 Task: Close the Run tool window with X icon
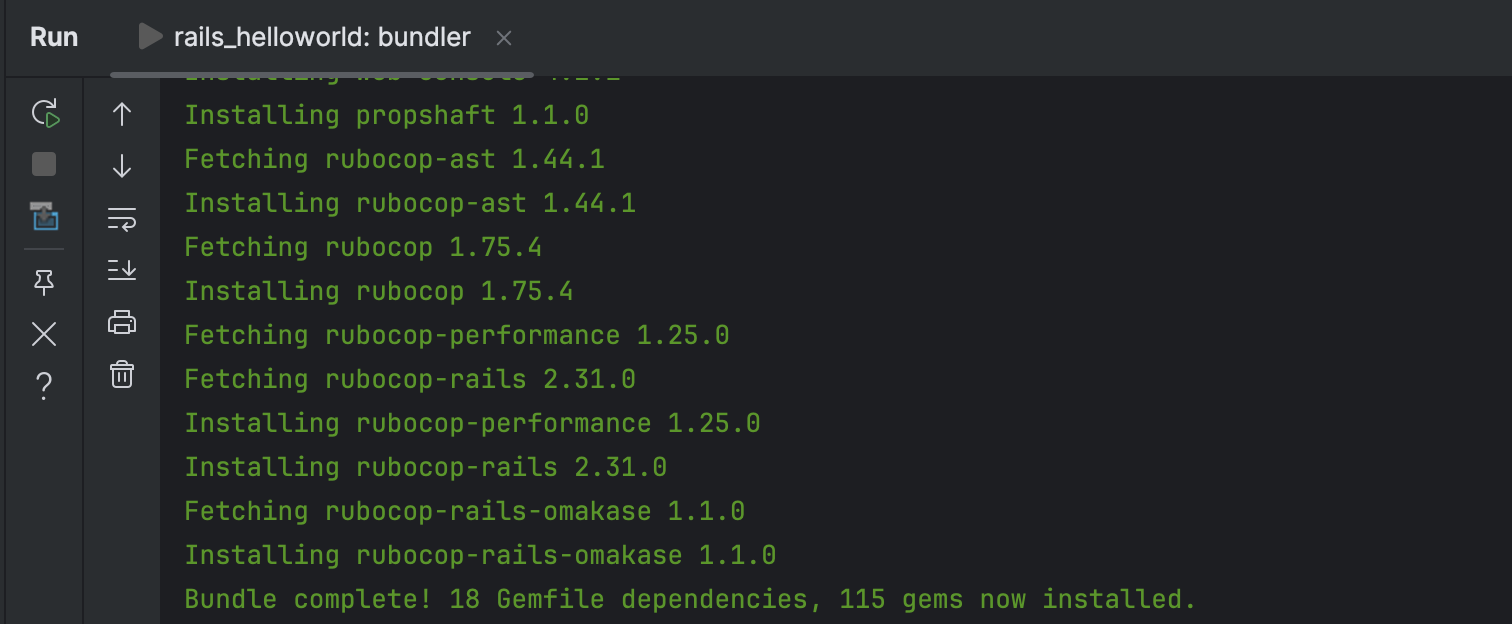[x=44, y=334]
